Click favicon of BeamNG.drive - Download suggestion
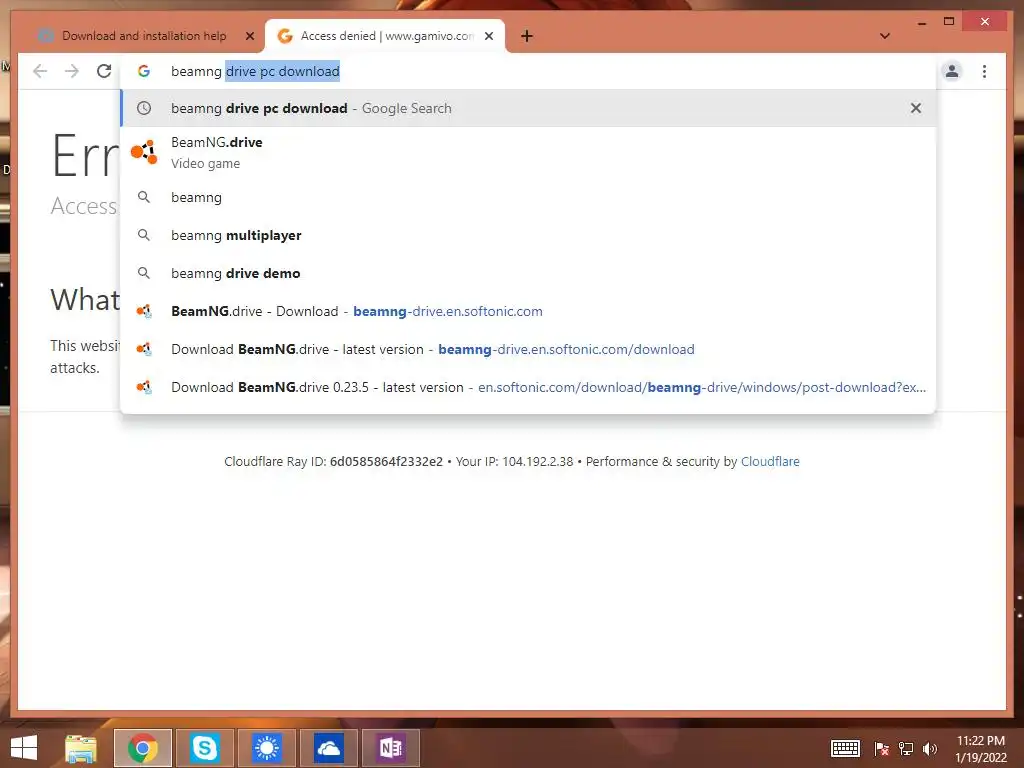Image resolution: width=1024 pixels, height=768 pixels. (x=144, y=312)
